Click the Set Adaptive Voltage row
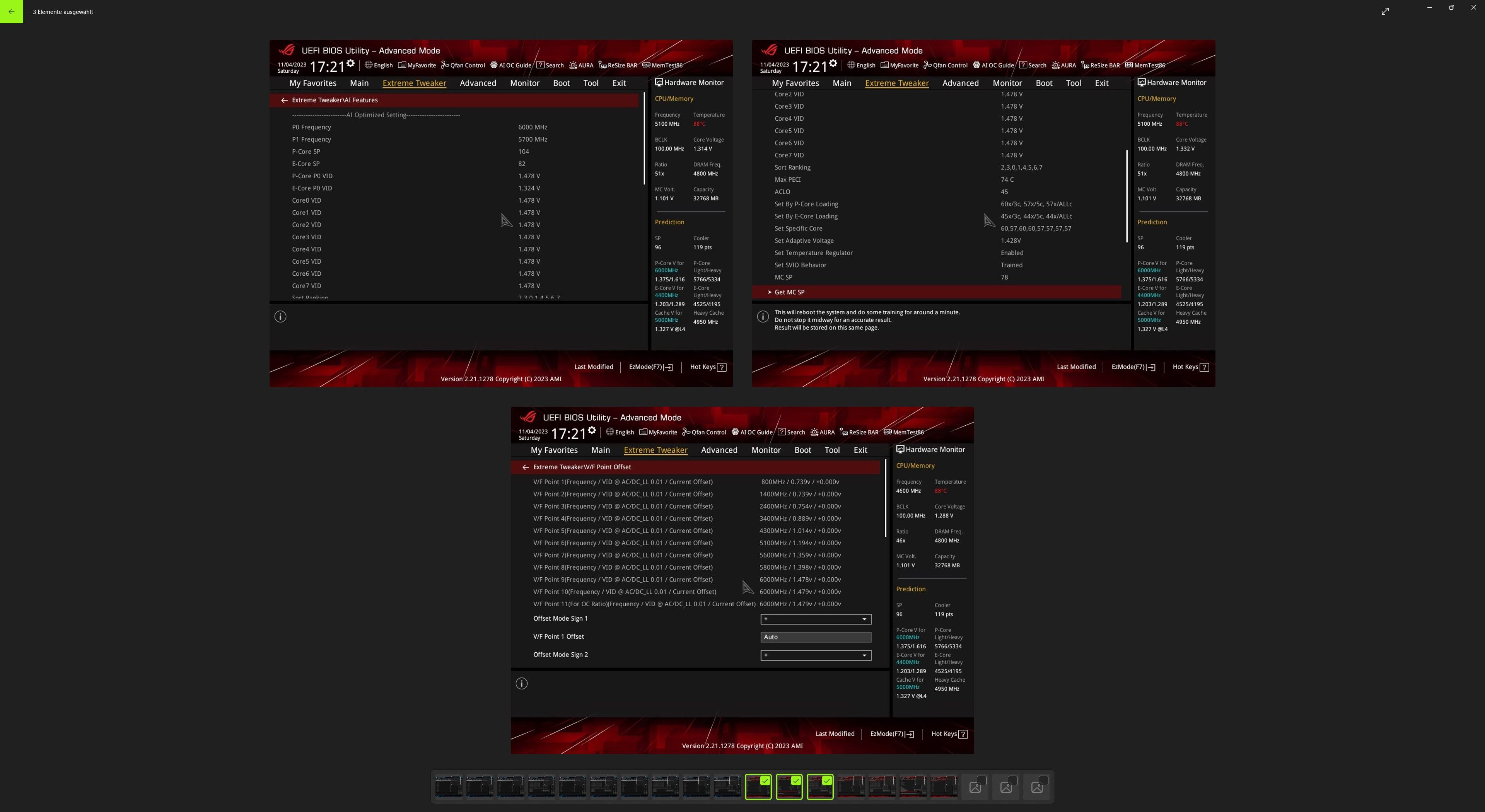Screen dimensions: 1485x812 coord(937,241)
